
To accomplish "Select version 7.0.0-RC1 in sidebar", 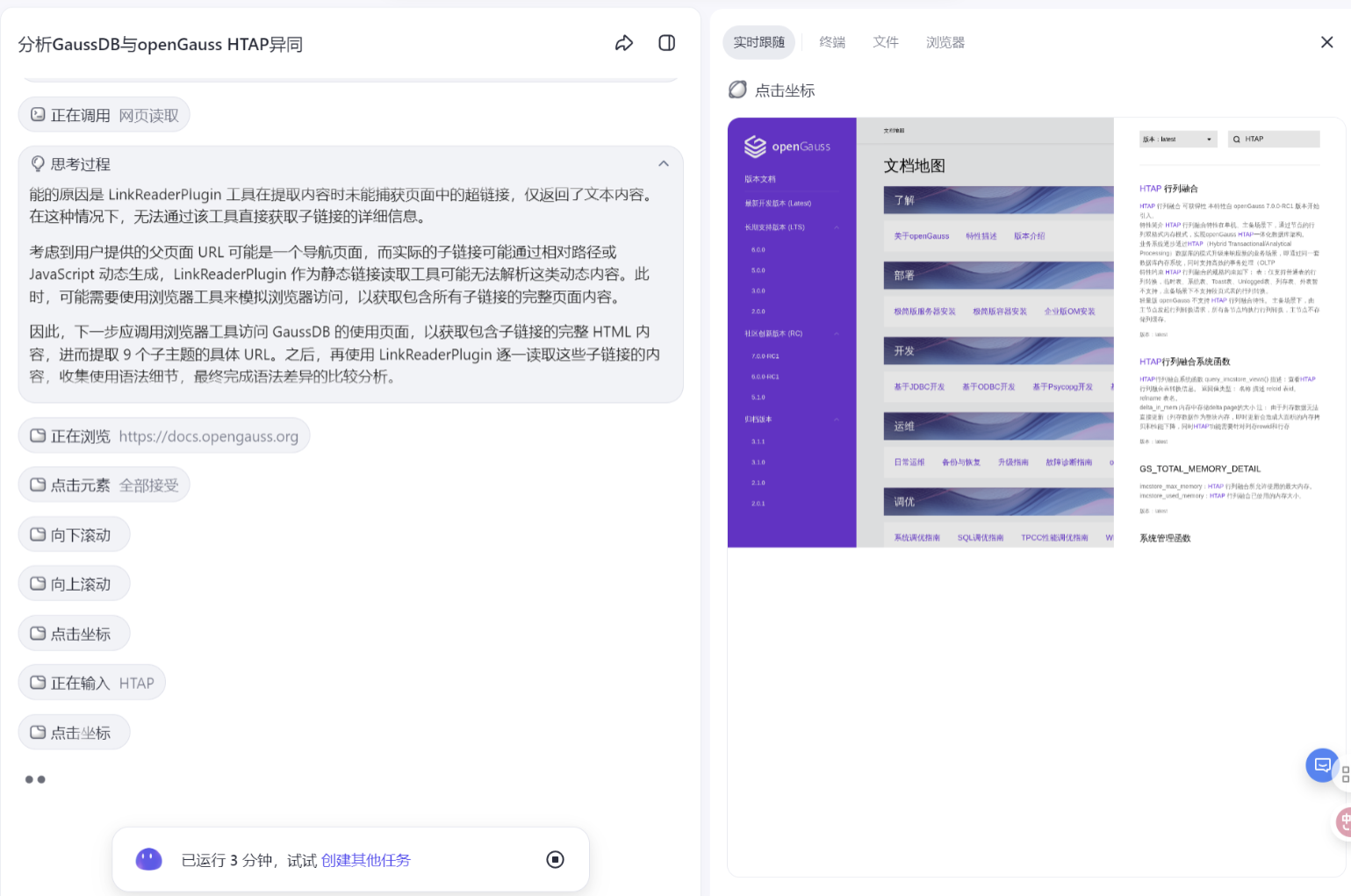I will [x=765, y=356].
